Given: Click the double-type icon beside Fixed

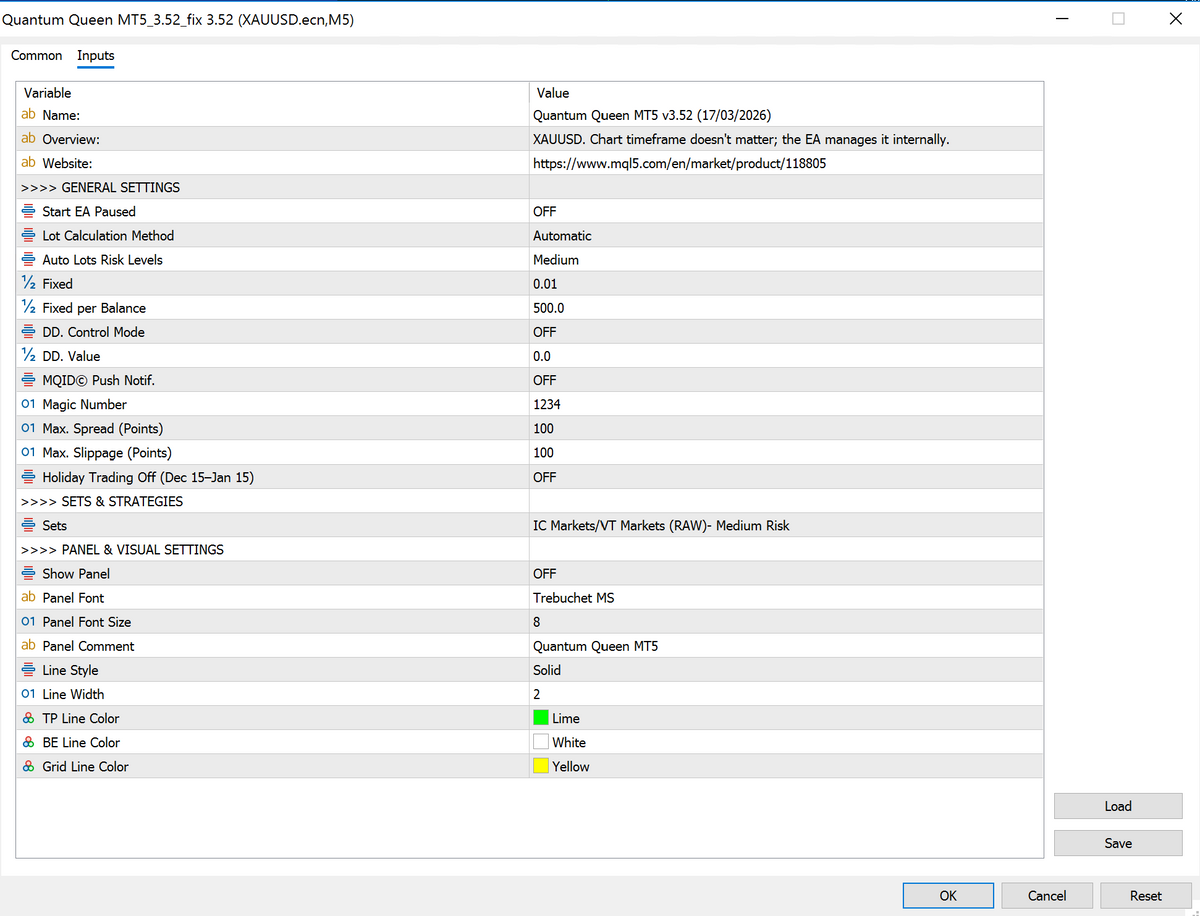Looking at the screenshot, I should click(x=28, y=284).
